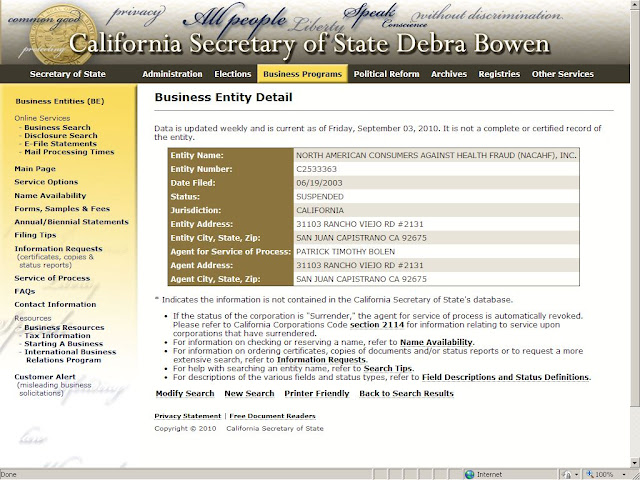Open Service Options in sidebar
The width and height of the screenshot is (640, 480).
point(46,182)
